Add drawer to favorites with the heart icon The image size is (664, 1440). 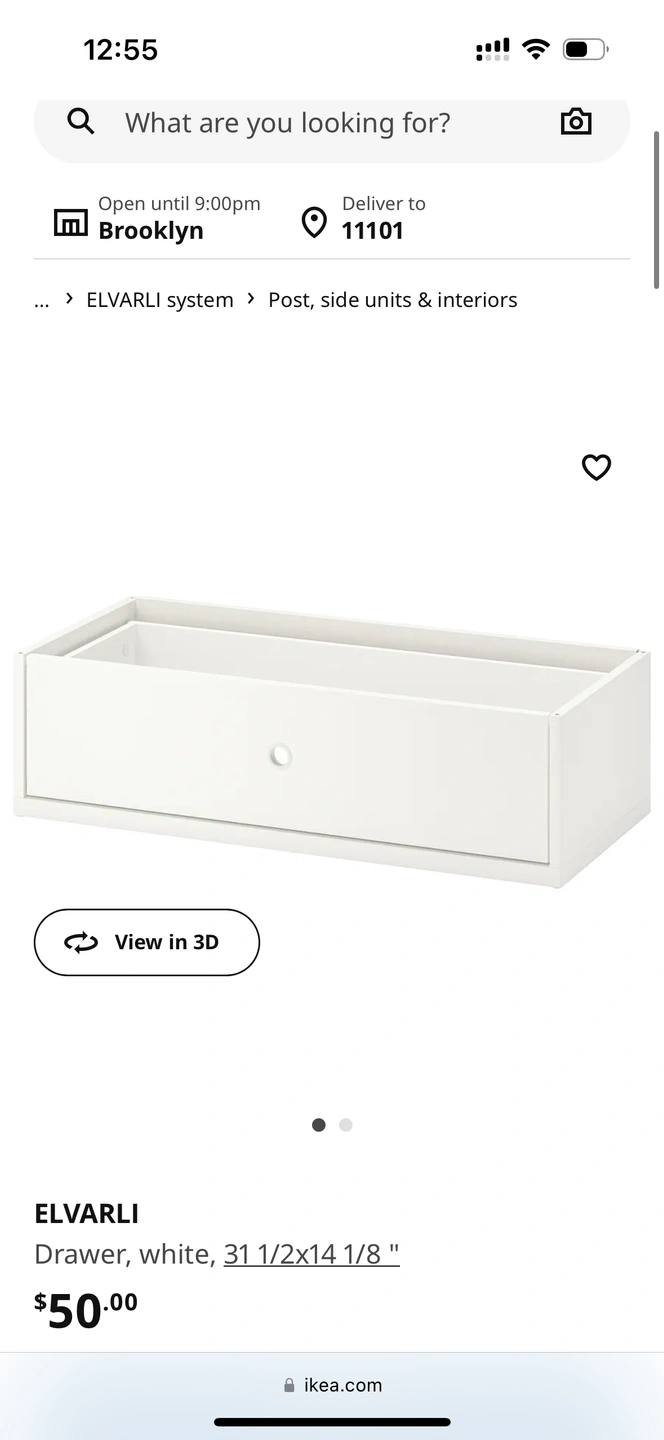[596, 467]
